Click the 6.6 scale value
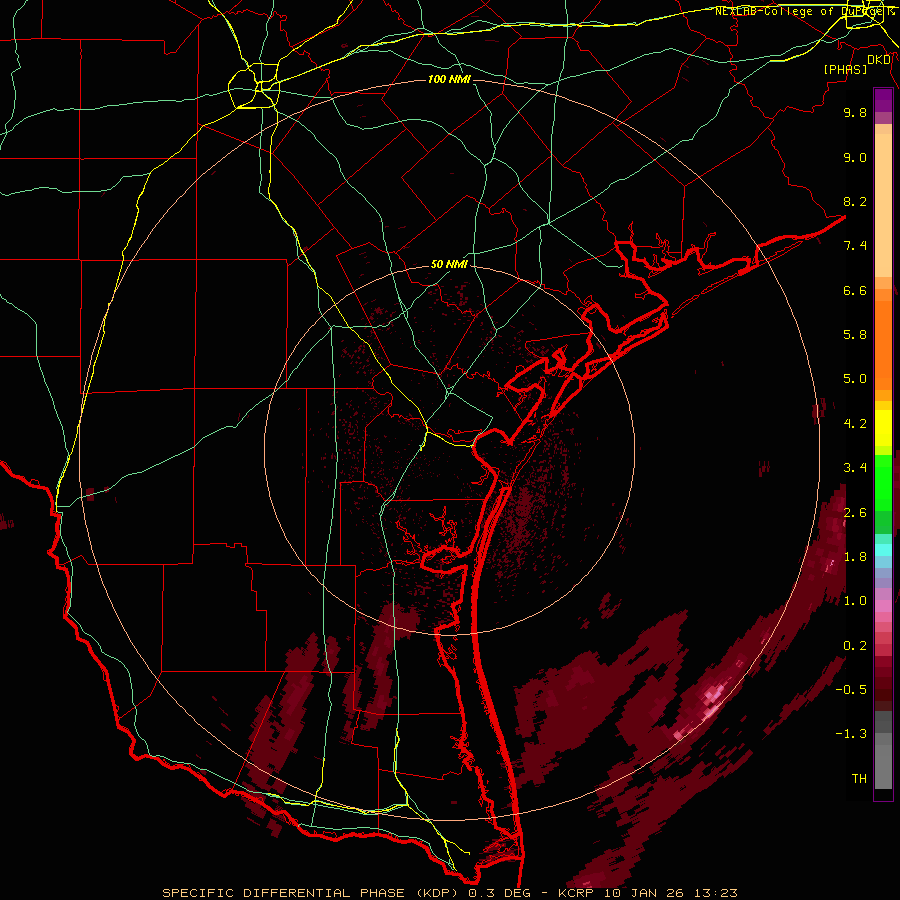This screenshot has width=900, height=900. tap(855, 290)
